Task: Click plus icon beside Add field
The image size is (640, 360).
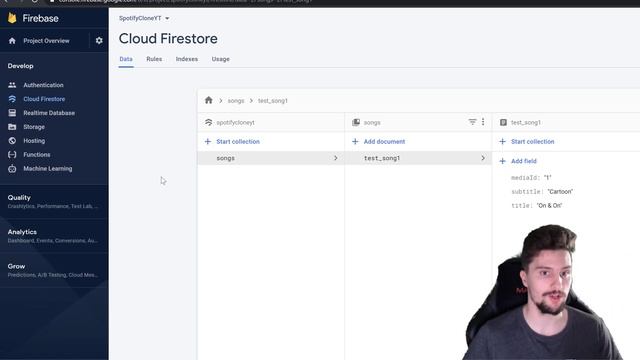Action: pyautogui.click(x=502, y=161)
